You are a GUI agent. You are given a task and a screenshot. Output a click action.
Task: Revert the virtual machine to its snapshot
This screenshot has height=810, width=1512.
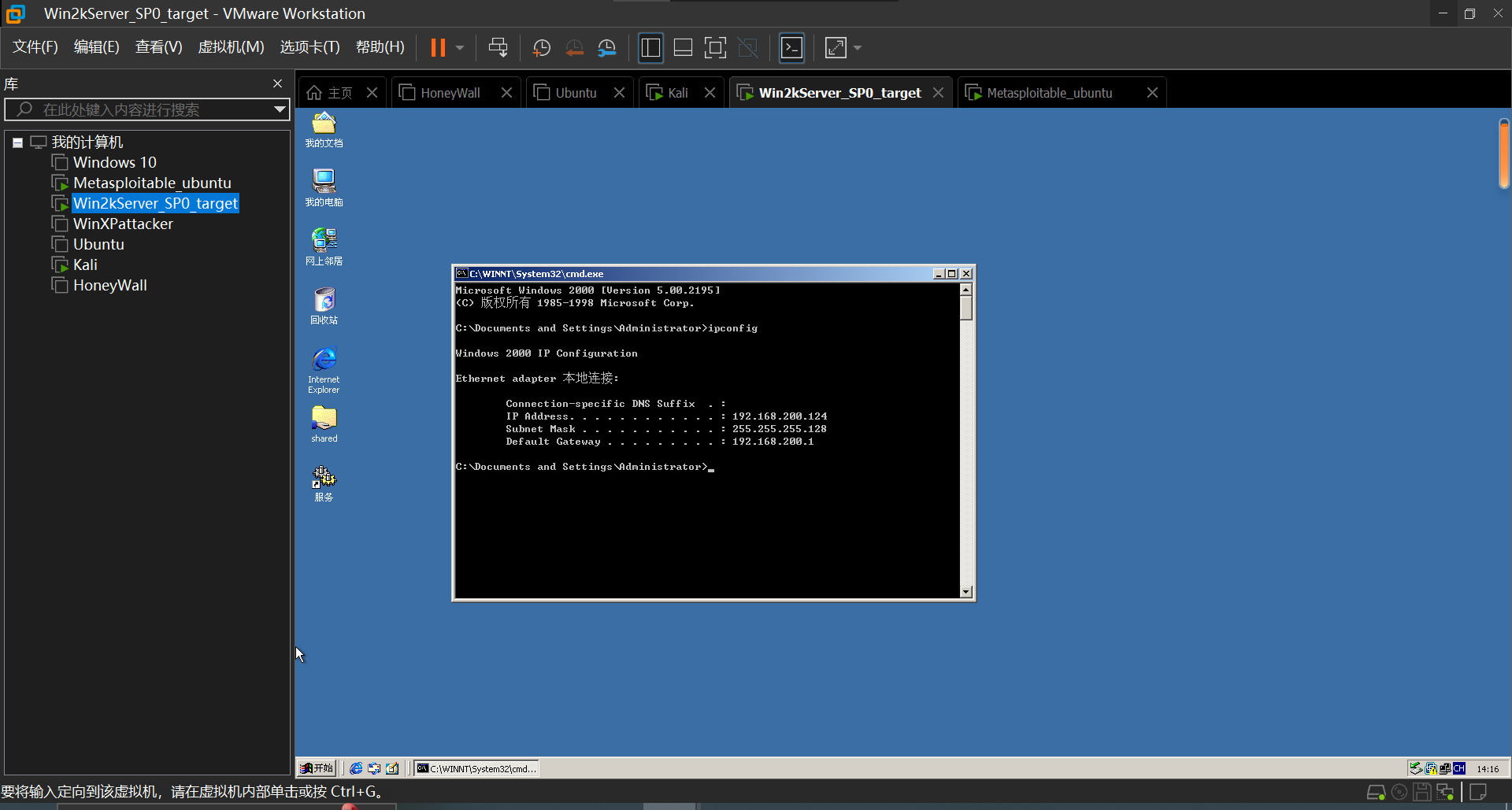pos(575,48)
